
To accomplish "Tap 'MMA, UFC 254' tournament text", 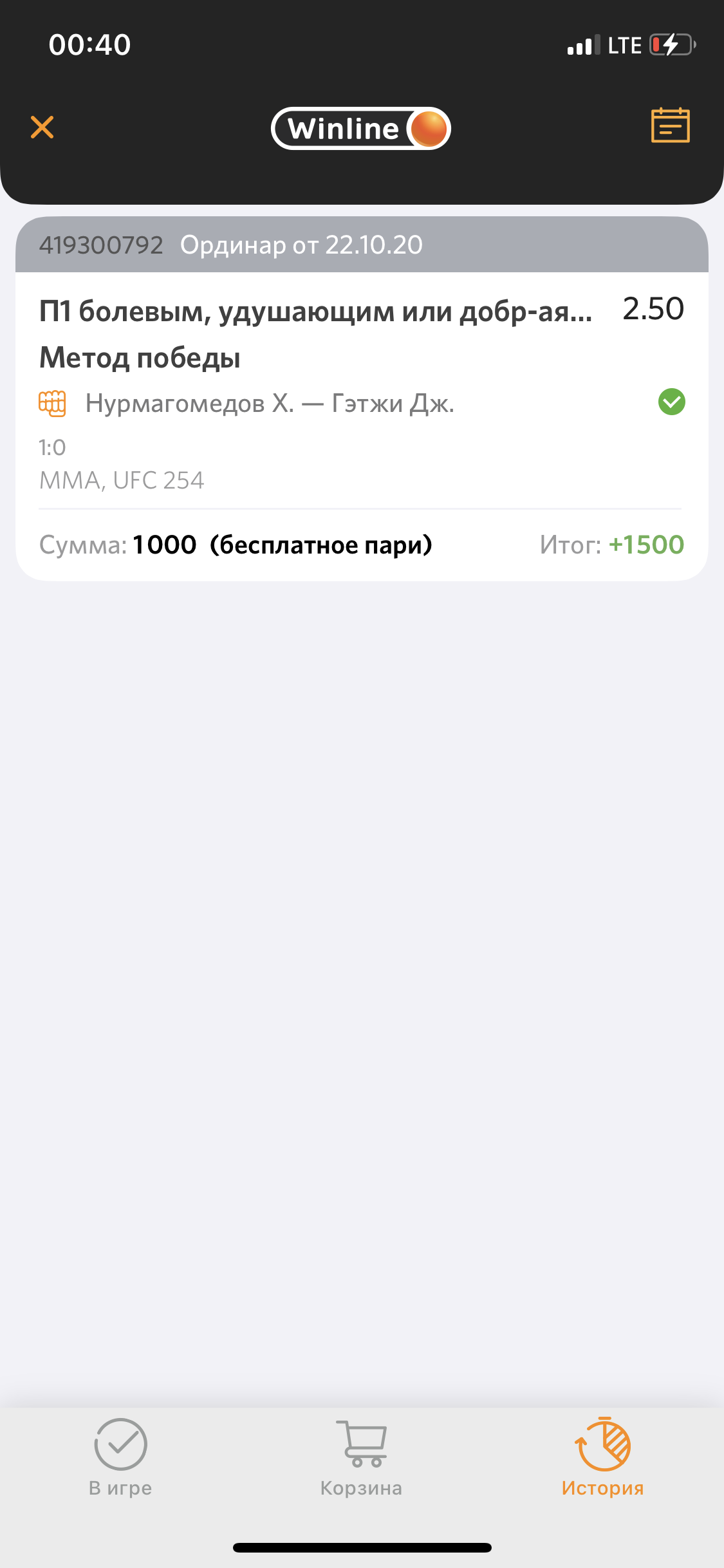I will (x=122, y=480).
